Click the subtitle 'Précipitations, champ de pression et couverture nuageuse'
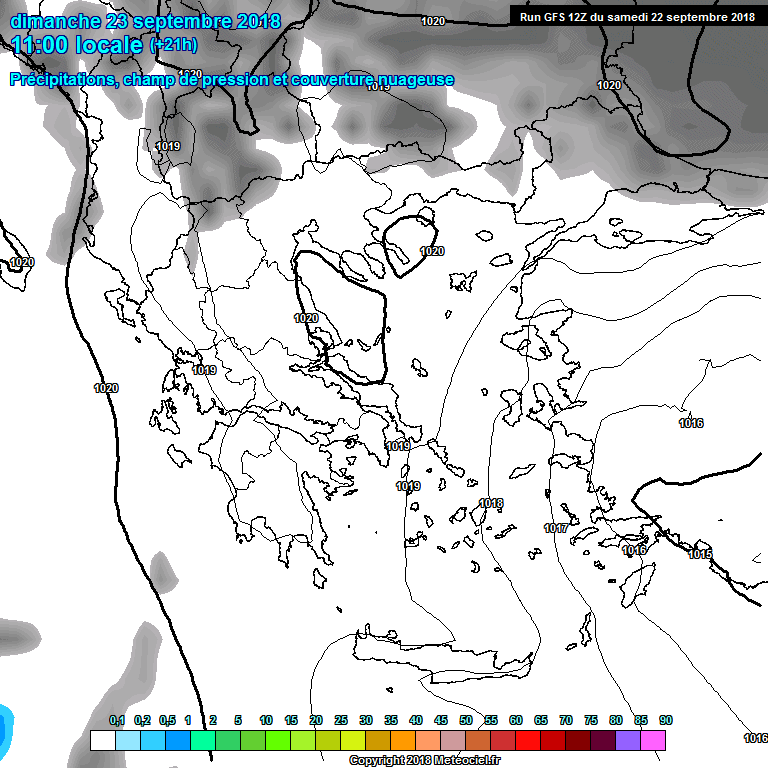 [232, 79]
